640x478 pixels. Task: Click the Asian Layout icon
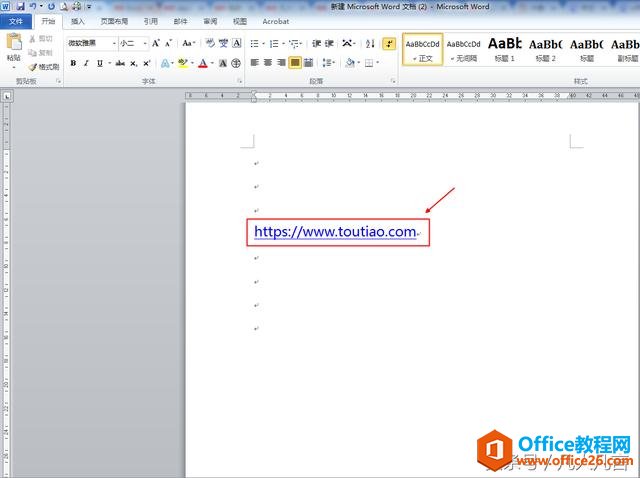point(348,43)
